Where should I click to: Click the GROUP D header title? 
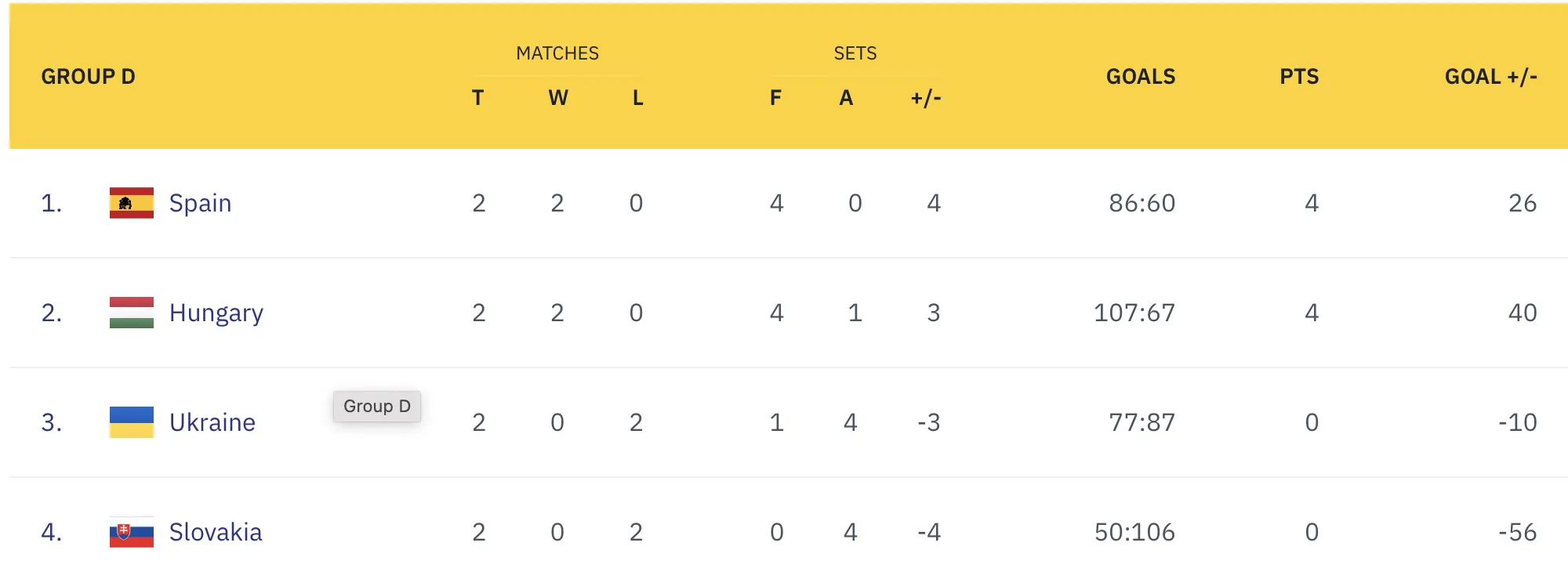tap(88, 77)
